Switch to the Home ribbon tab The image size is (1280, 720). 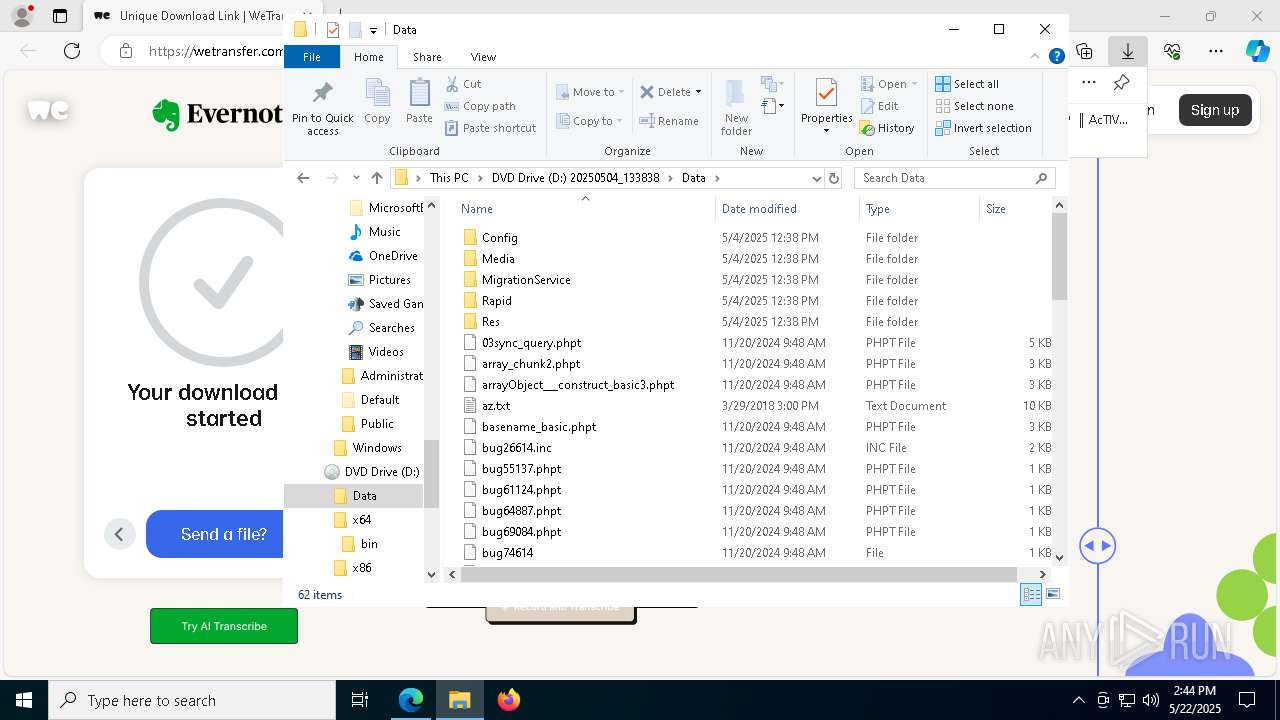point(369,57)
